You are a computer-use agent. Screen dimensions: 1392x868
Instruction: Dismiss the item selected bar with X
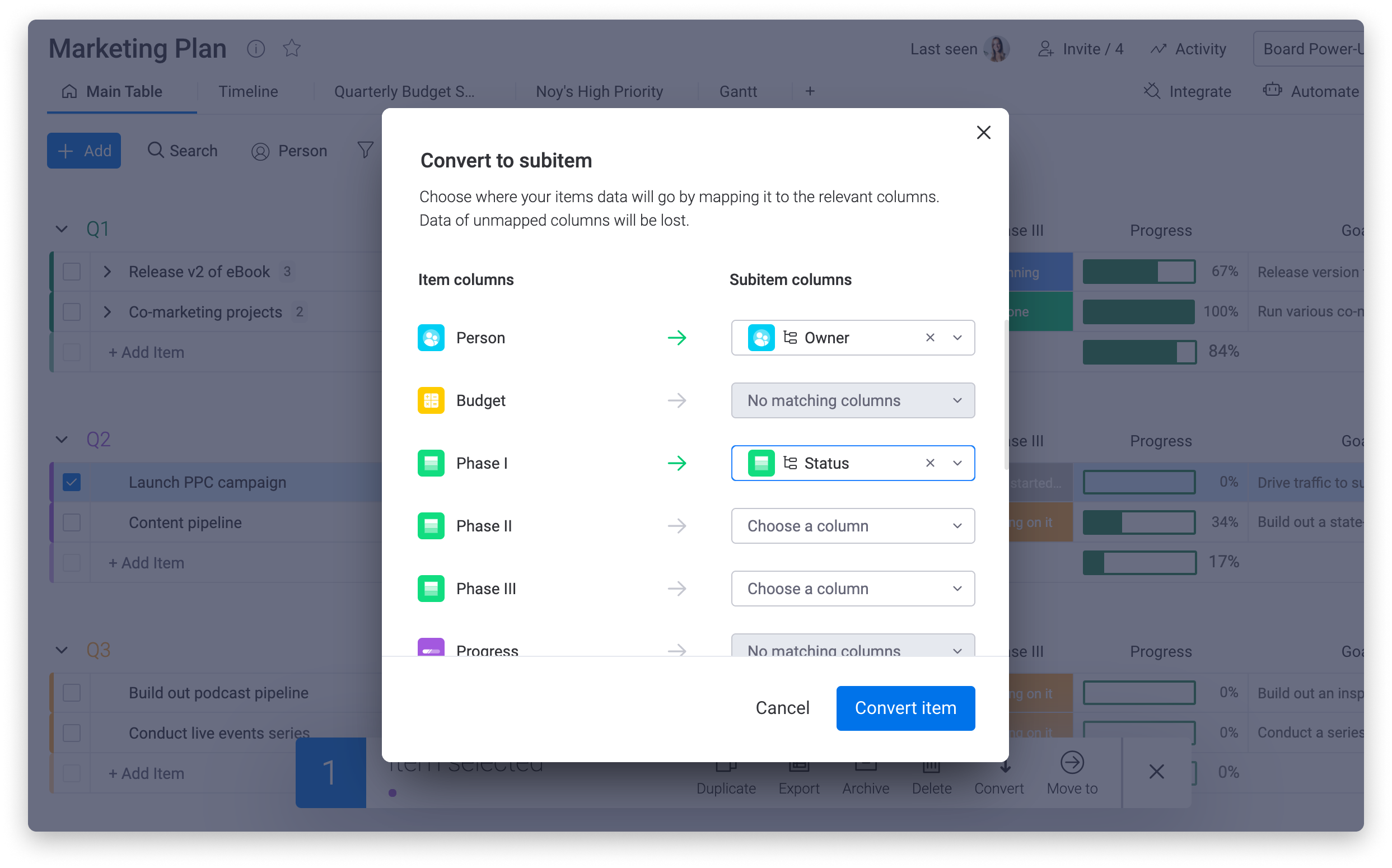pos(1156,772)
